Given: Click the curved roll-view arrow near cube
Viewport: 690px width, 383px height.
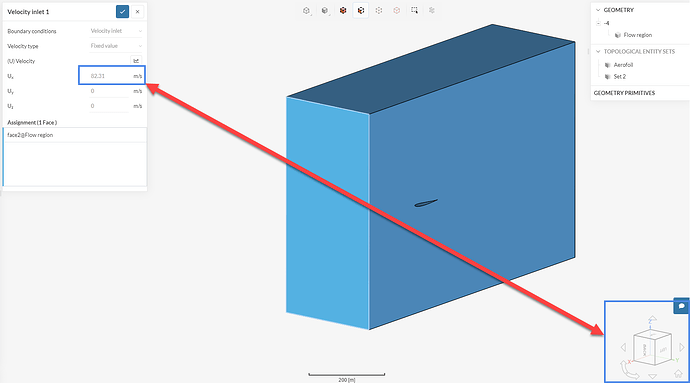Looking at the screenshot, I should pyautogui.click(x=629, y=370).
